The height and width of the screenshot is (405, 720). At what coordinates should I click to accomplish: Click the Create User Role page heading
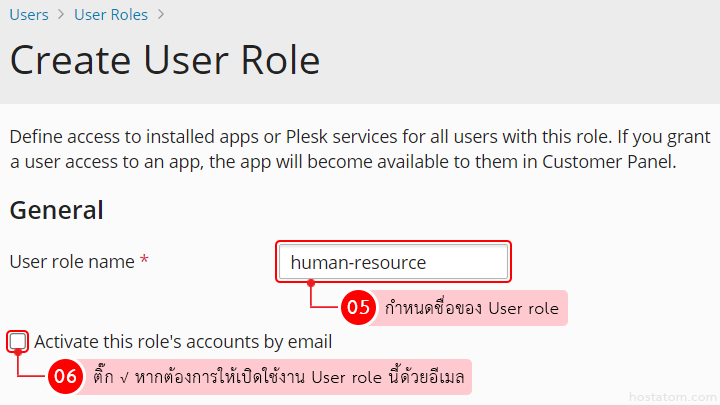[165, 61]
